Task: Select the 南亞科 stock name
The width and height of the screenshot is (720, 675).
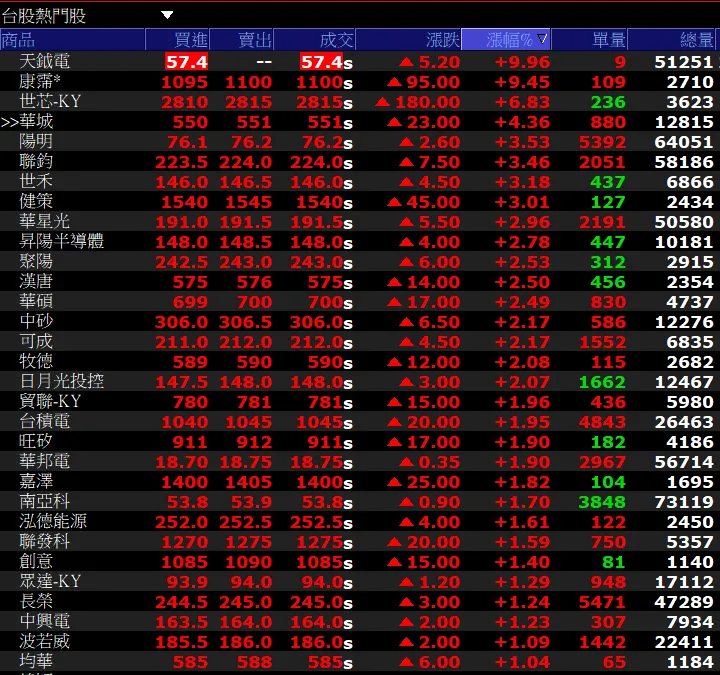Action: pos(45,501)
